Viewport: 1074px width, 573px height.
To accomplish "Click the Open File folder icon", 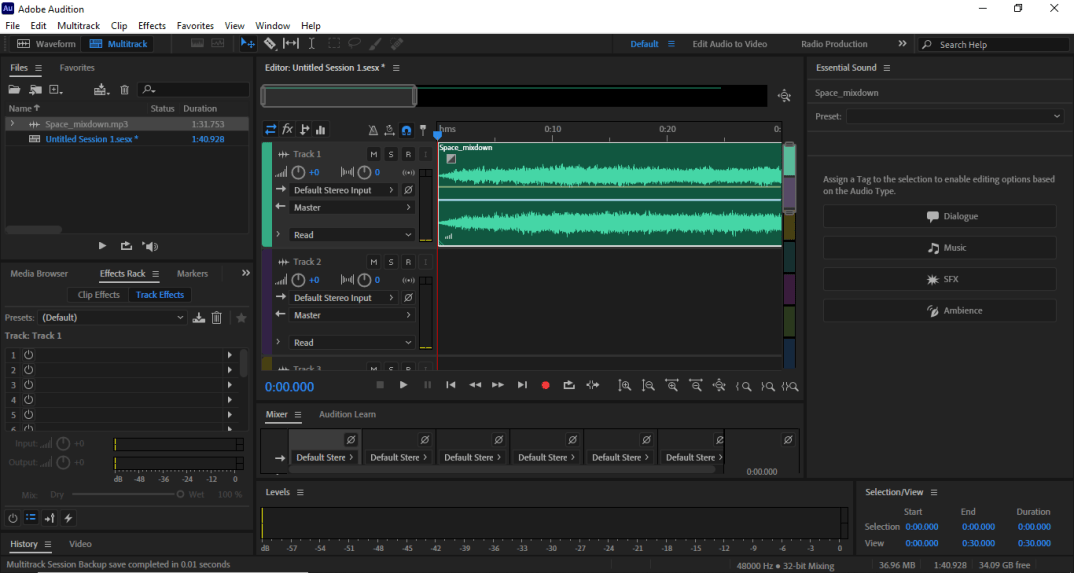I will (15, 90).
